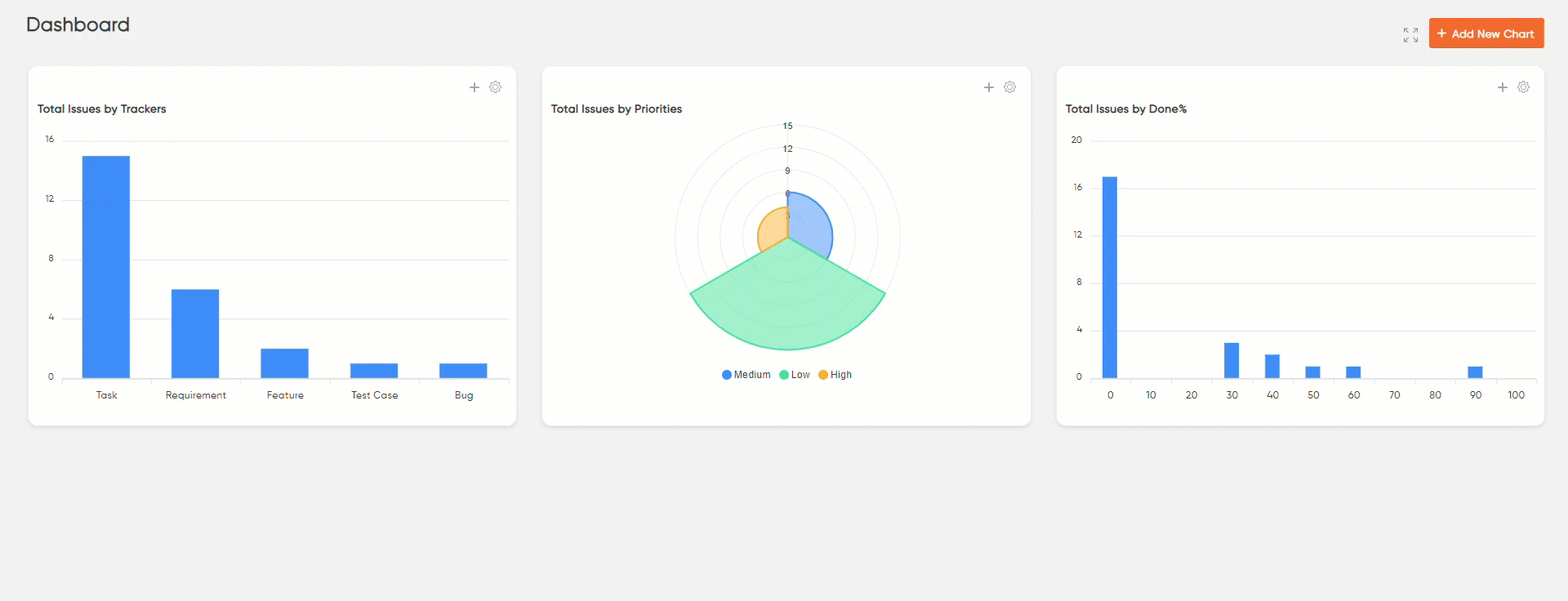
Task: Toggle Low series in priorities legend
Action: click(x=795, y=375)
